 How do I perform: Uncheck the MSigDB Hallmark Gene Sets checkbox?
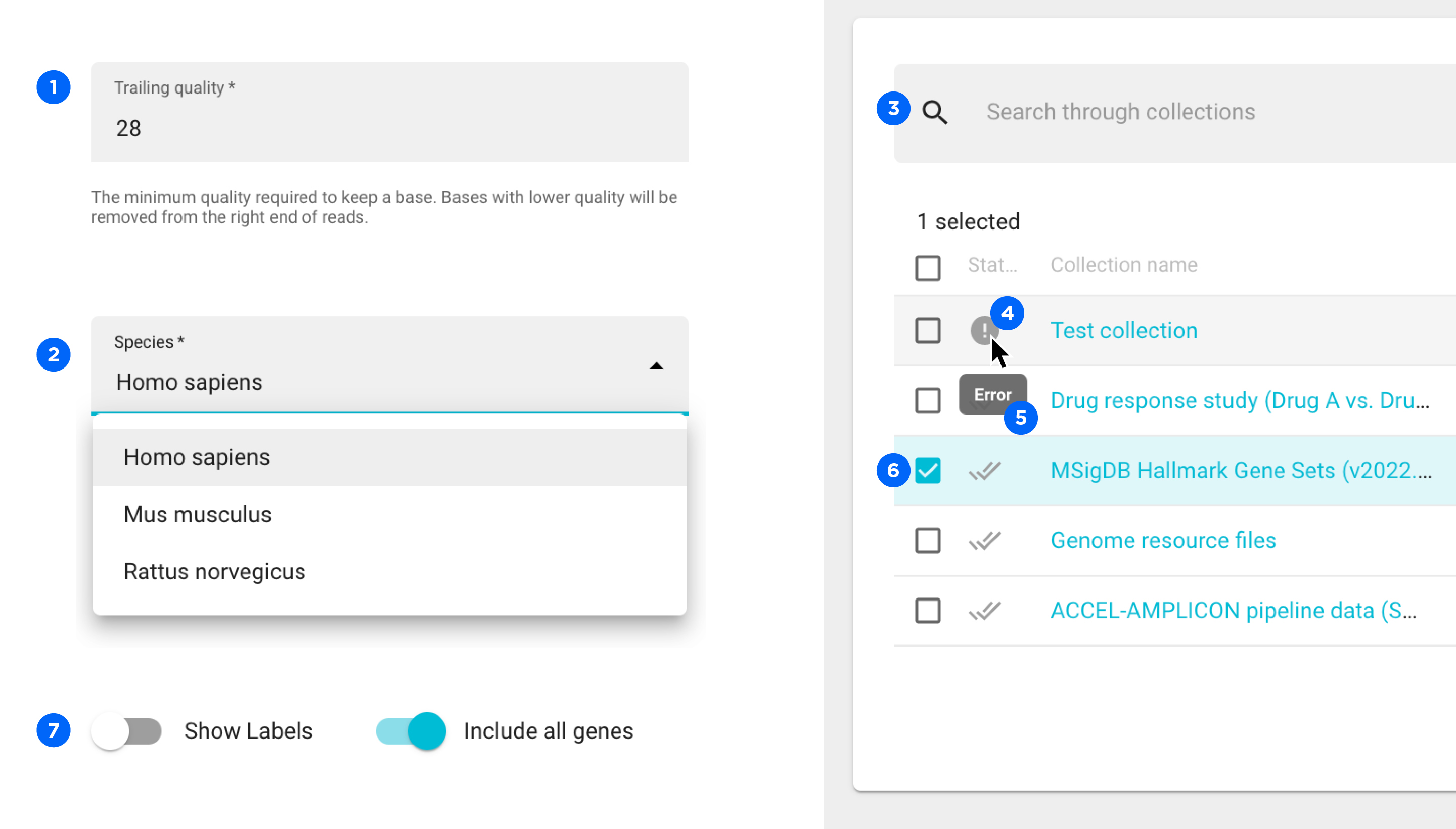pos(928,471)
